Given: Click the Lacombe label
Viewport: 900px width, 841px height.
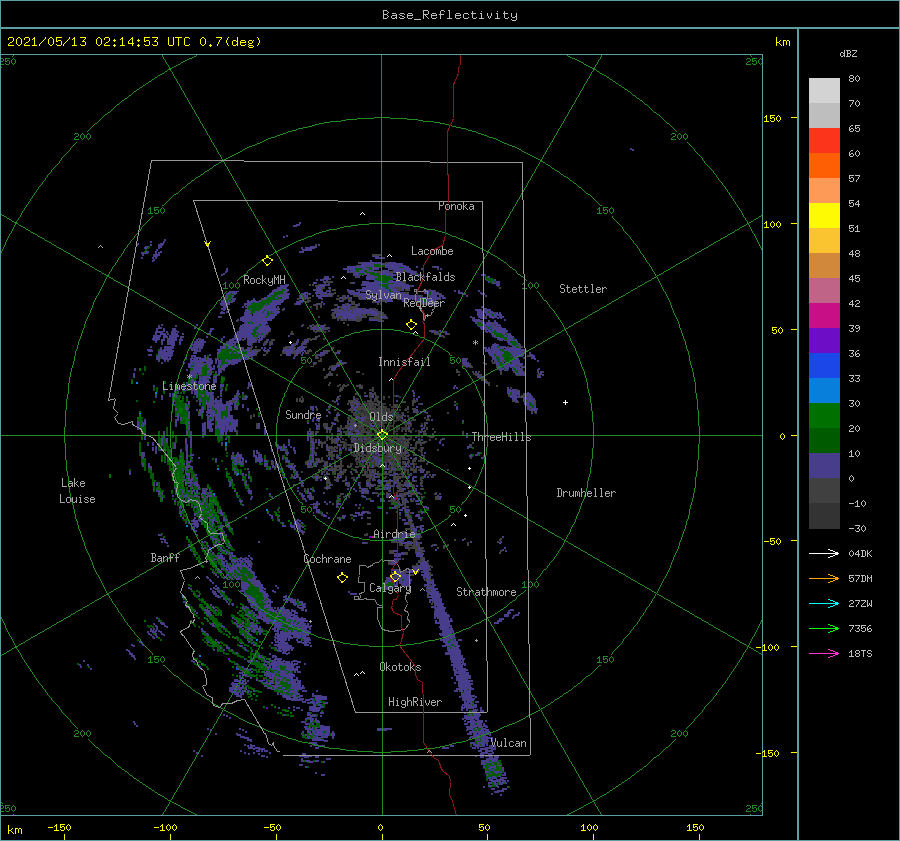Looking at the screenshot, I should click(x=432, y=251).
